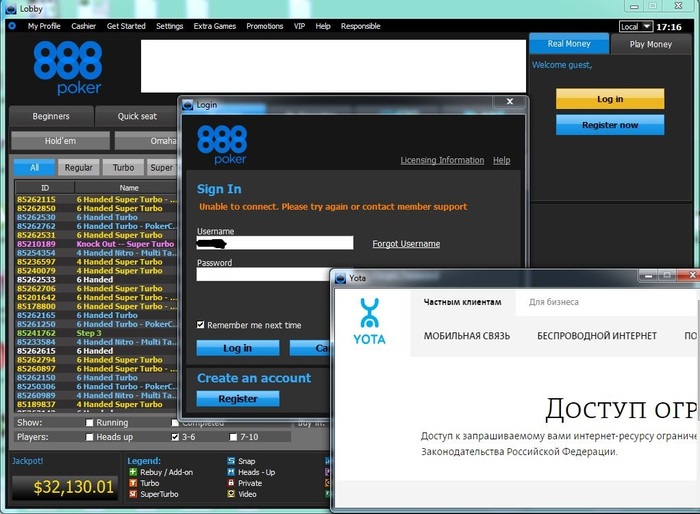Switch to the Real Money tab
Viewport: 700px width, 514px height.
coord(569,44)
